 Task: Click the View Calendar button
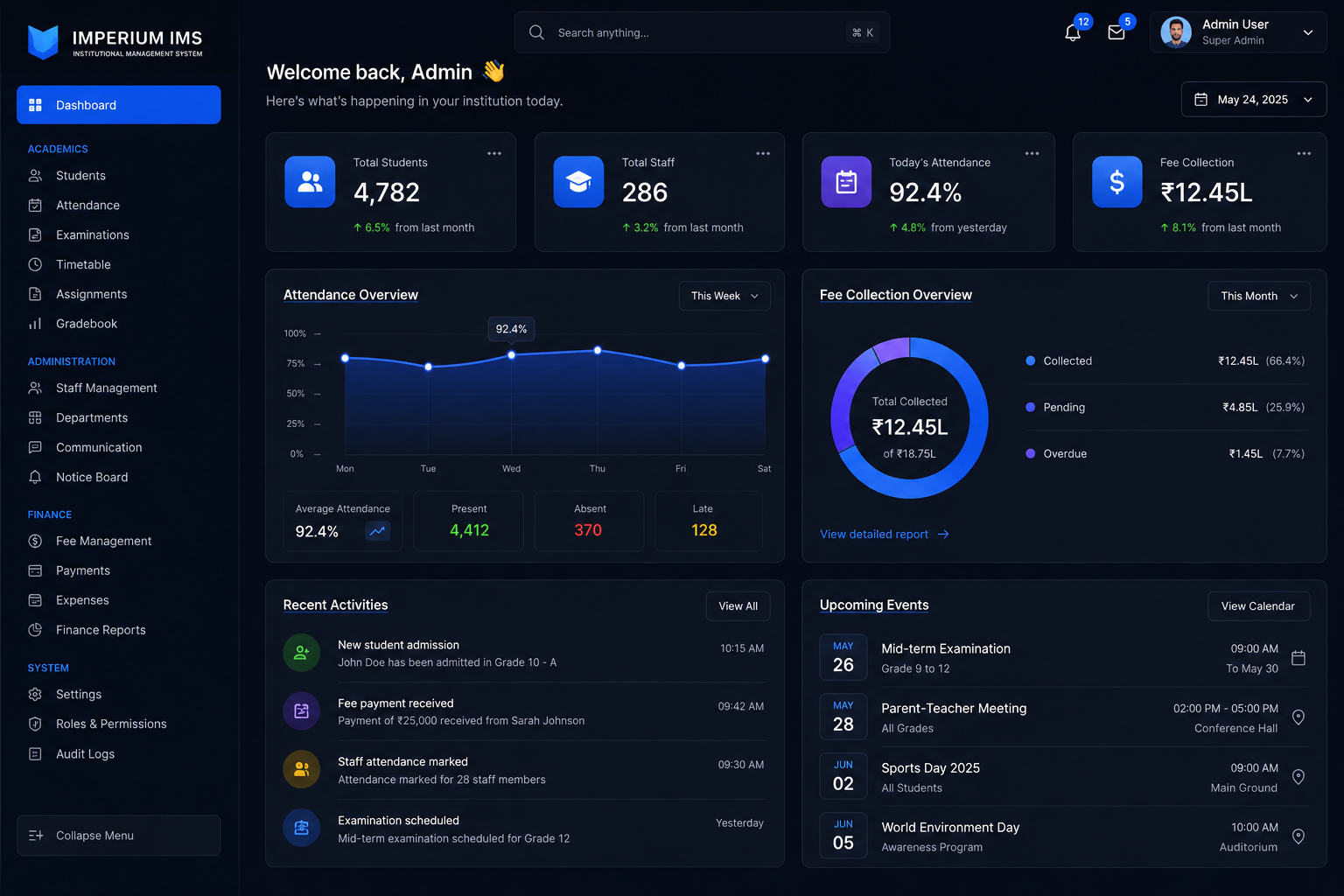click(x=1258, y=605)
